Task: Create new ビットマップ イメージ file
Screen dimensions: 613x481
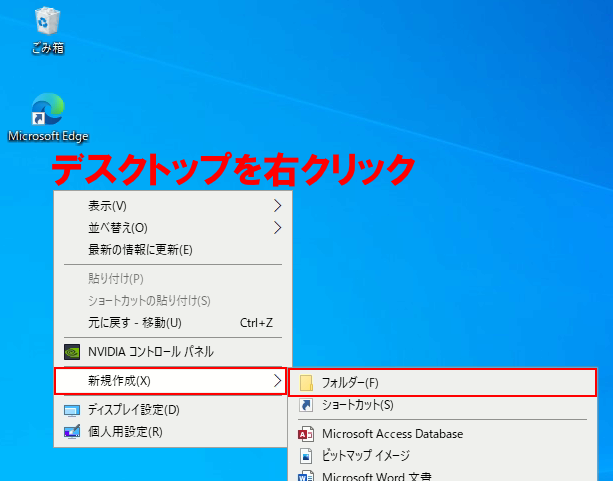Action: pyautogui.click(x=443, y=456)
